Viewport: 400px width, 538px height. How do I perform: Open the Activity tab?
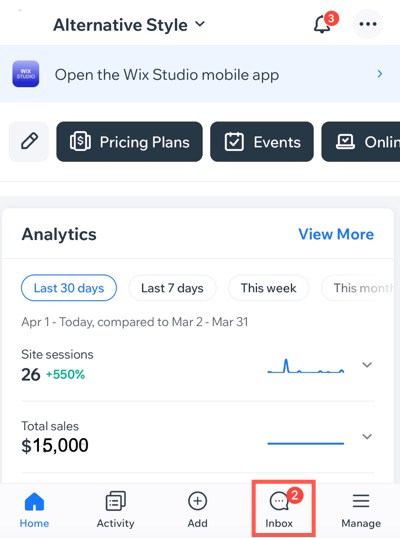[116, 510]
